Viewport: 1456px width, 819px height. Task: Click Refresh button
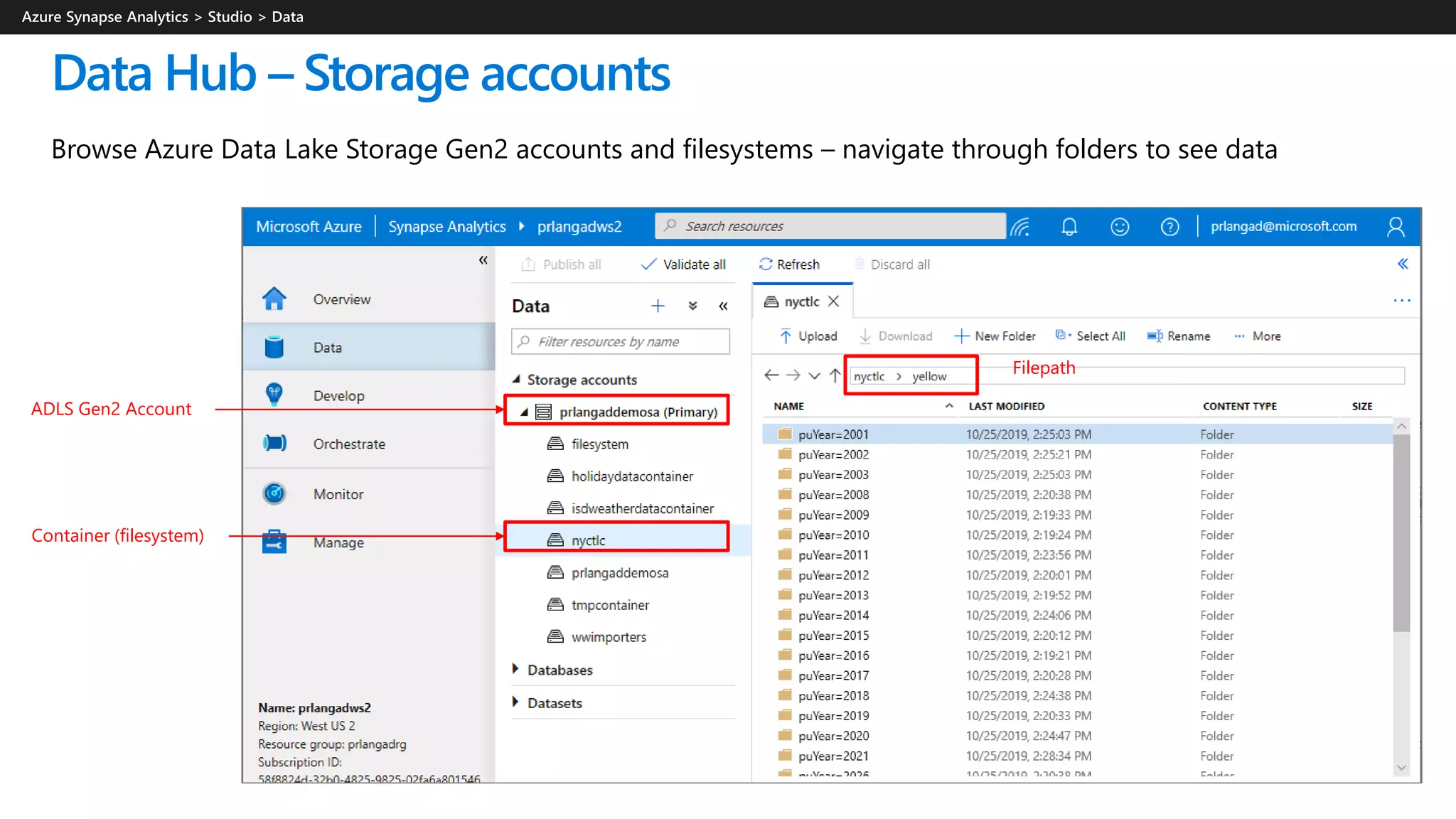(789, 264)
